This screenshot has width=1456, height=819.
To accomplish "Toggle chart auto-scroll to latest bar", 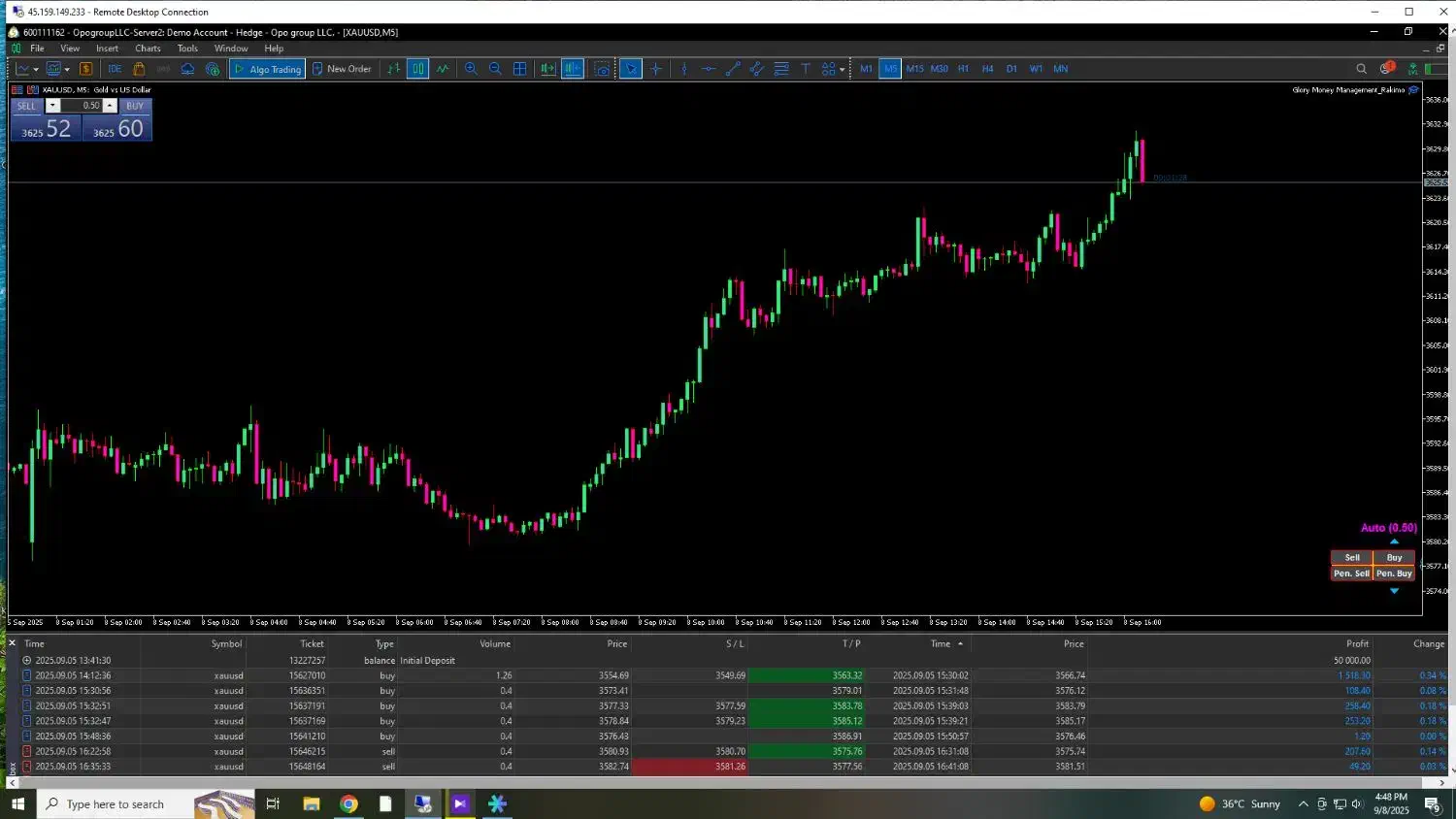I will point(548,69).
